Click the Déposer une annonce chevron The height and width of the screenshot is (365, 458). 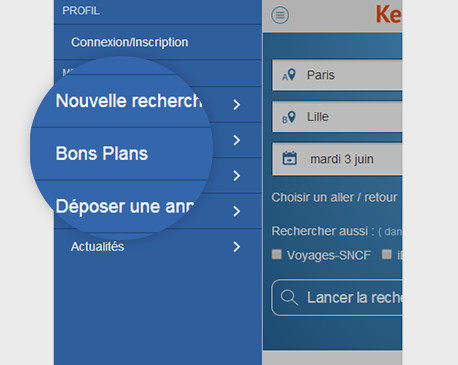[x=237, y=211]
